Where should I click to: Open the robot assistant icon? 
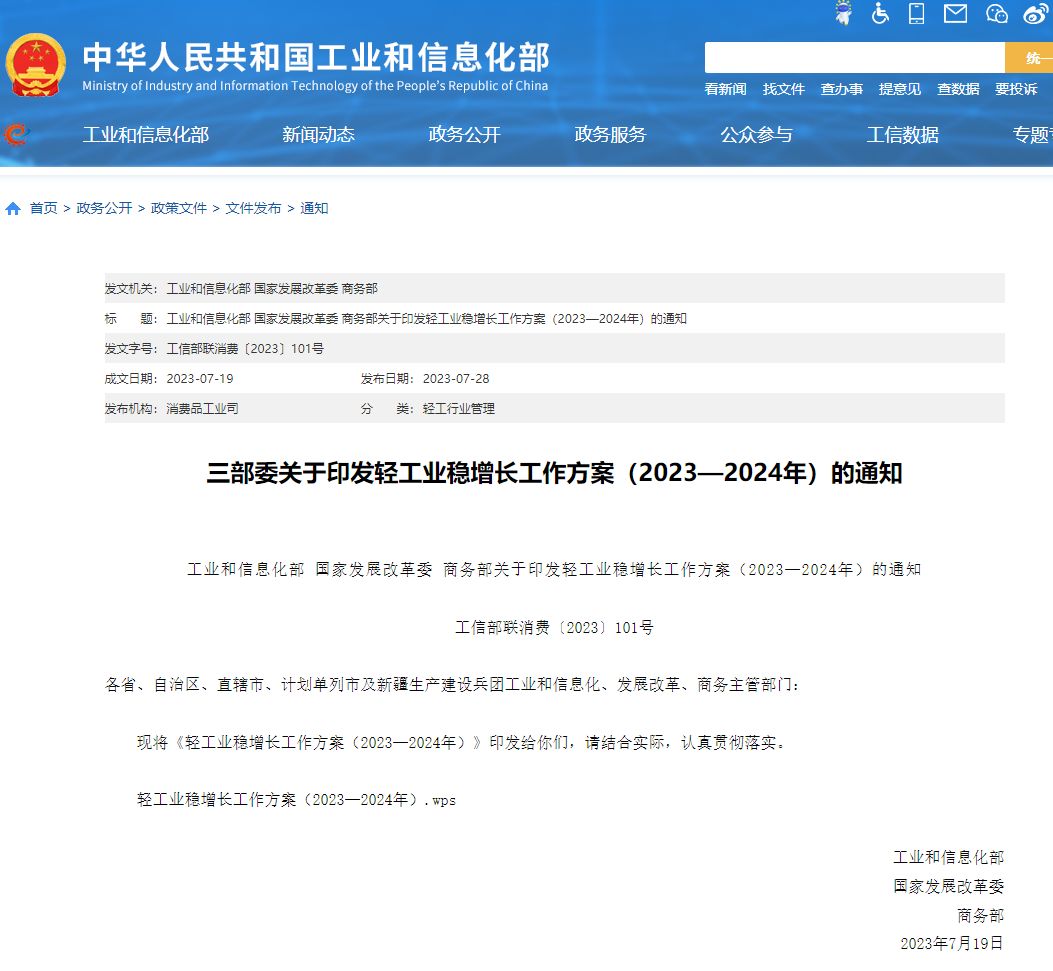[x=843, y=13]
